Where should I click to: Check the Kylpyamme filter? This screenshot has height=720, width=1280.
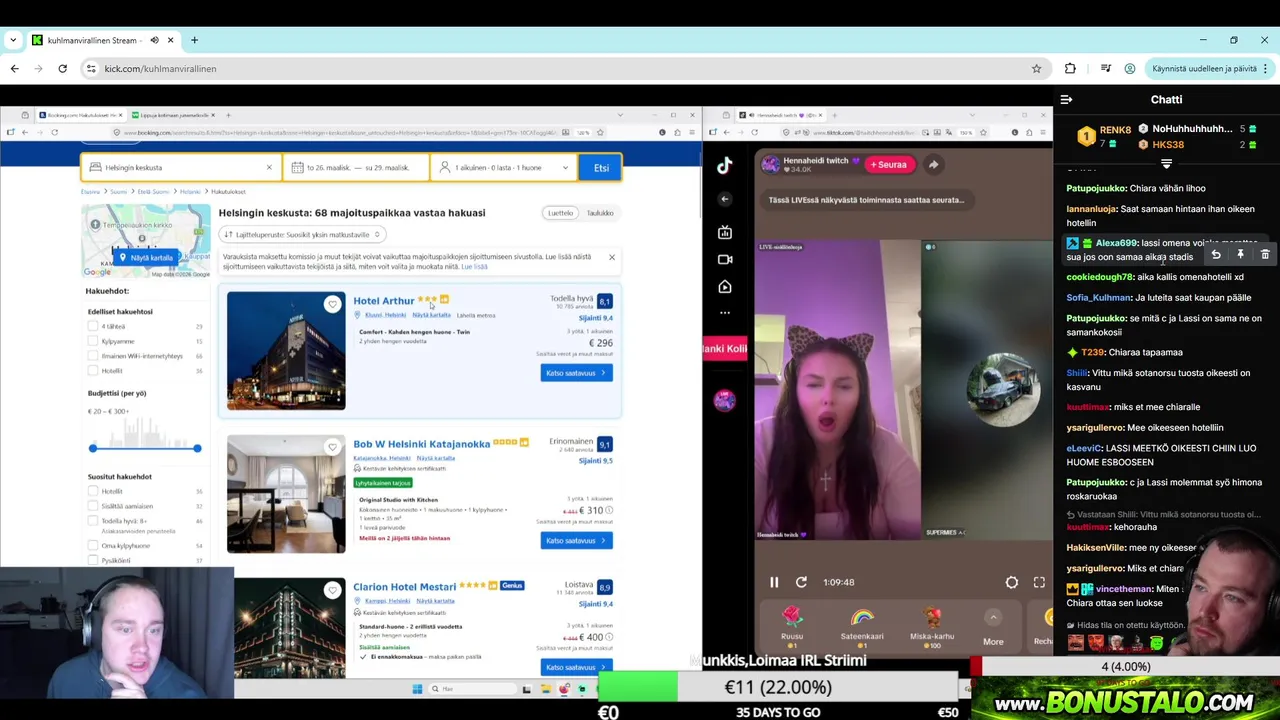click(x=93, y=341)
